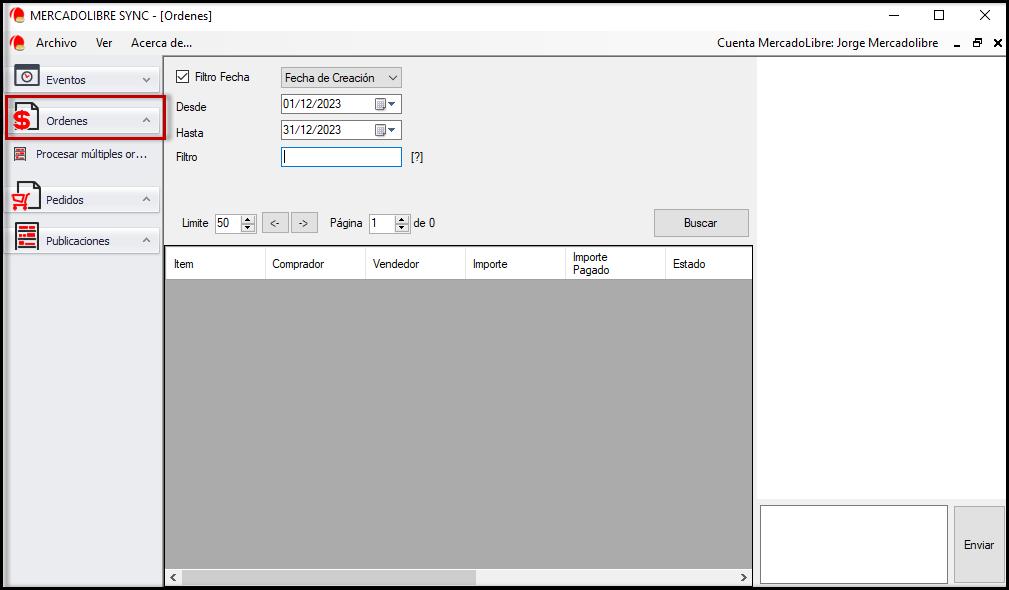The image size is (1009, 590).
Task: Click the [?] filter help link
Action: point(417,157)
